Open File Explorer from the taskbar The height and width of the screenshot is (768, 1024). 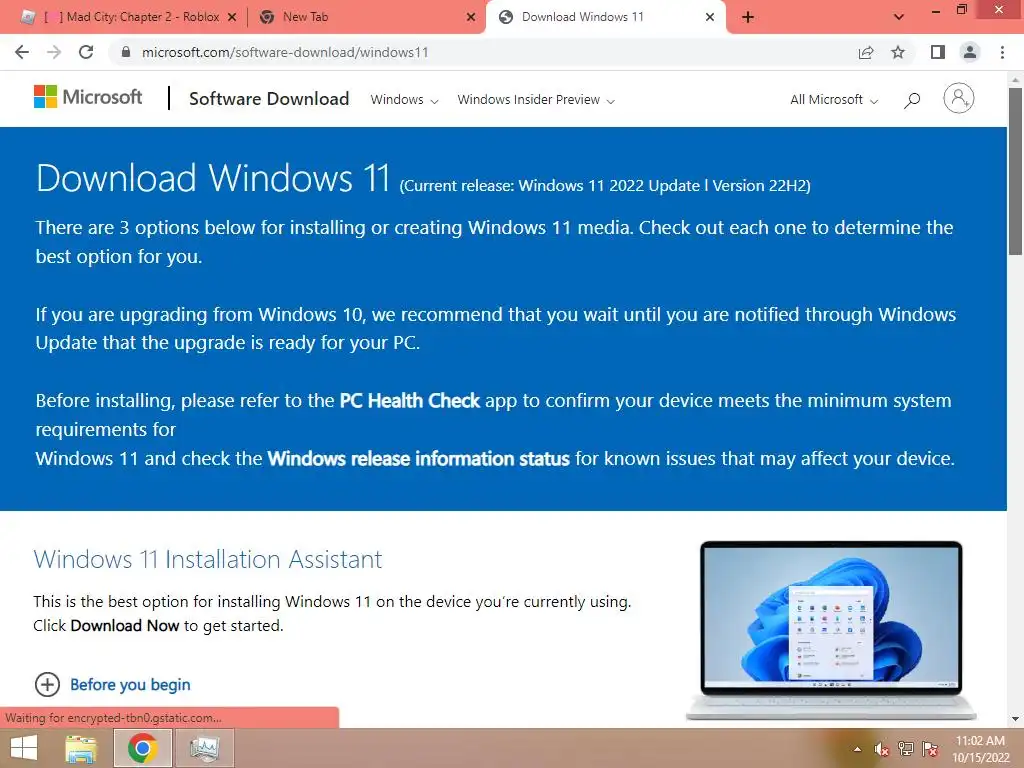tap(81, 748)
